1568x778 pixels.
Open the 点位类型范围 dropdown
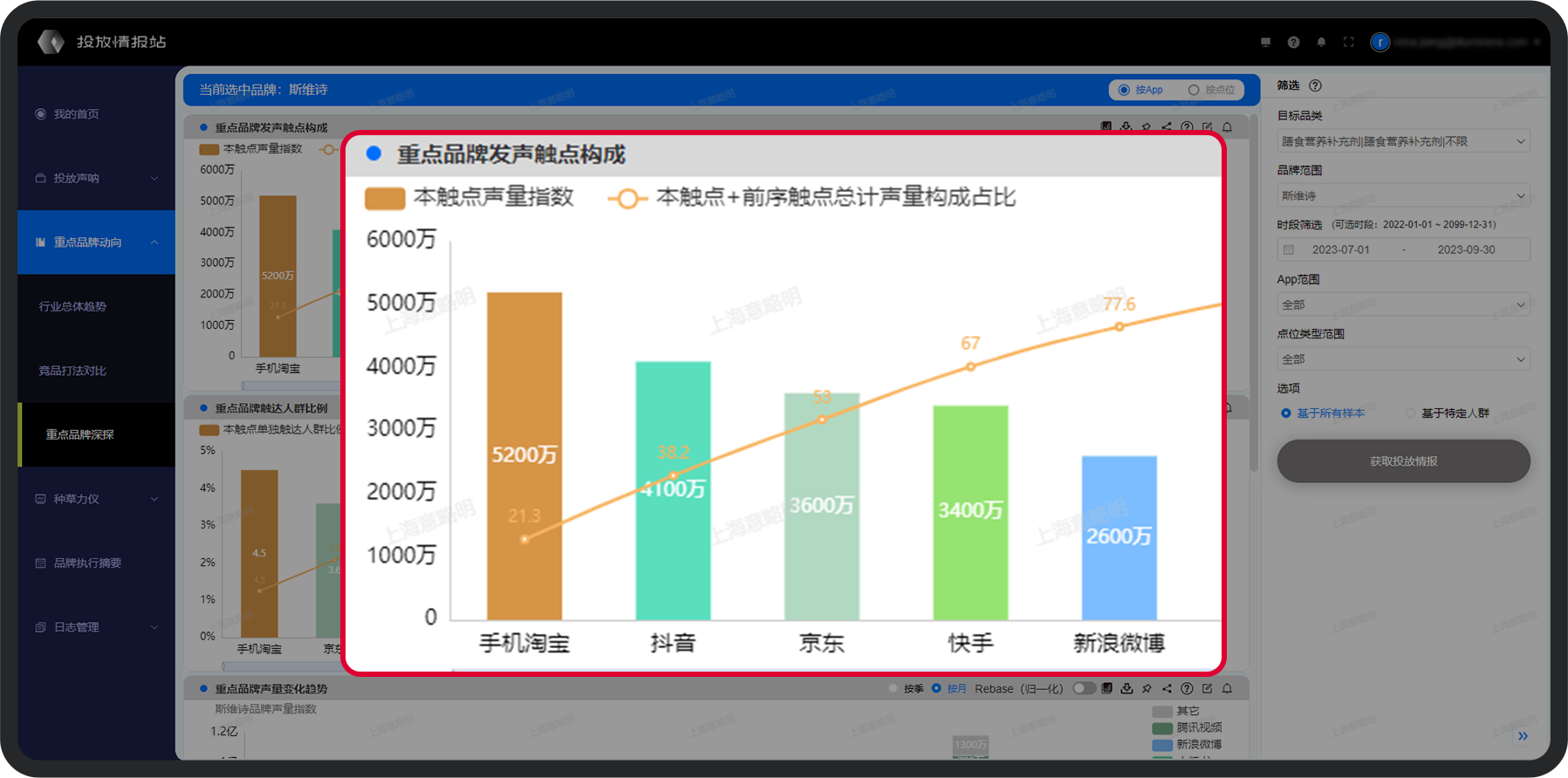pyautogui.click(x=1403, y=358)
